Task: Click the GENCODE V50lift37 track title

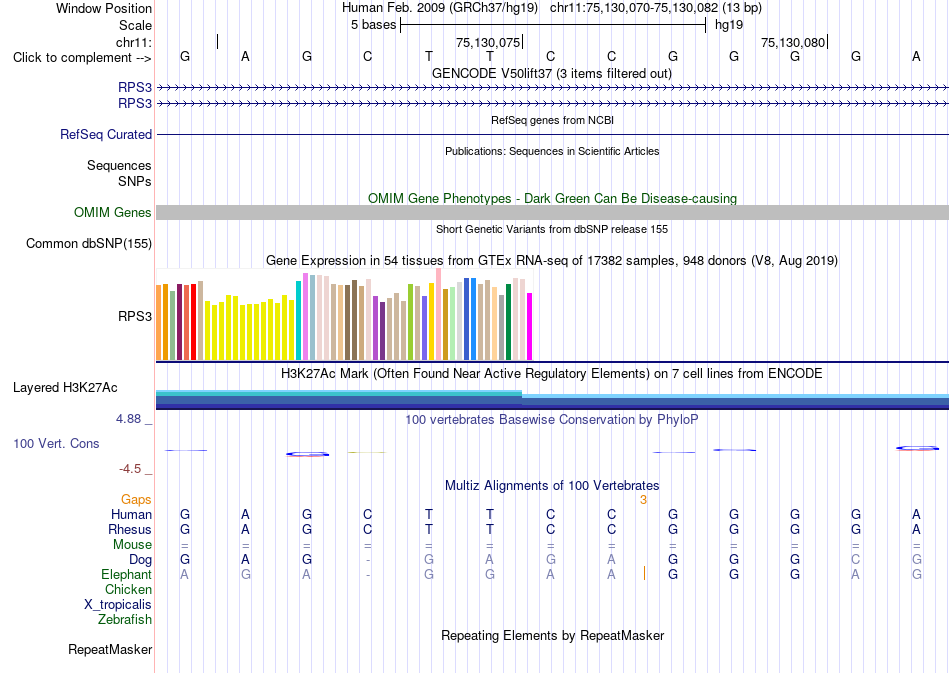Action: [x=551, y=74]
